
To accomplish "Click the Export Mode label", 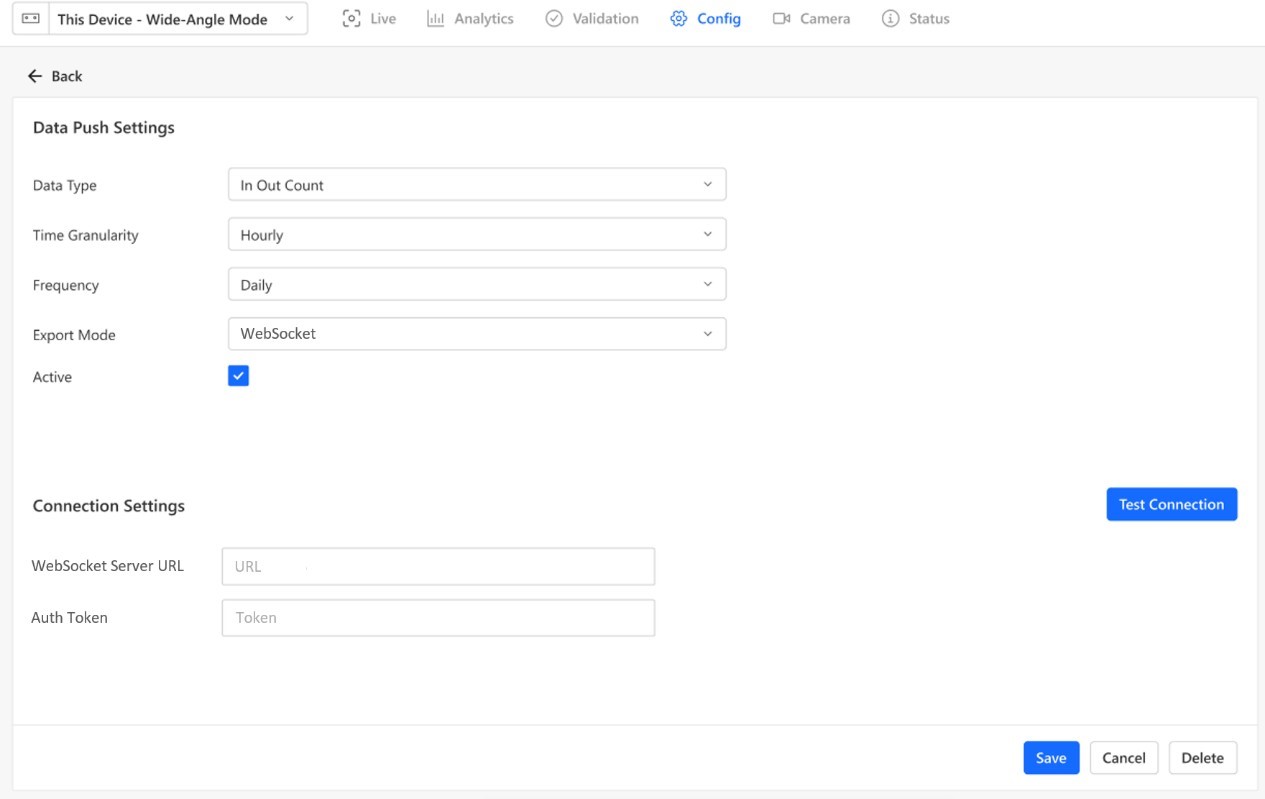I will click(74, 335).
